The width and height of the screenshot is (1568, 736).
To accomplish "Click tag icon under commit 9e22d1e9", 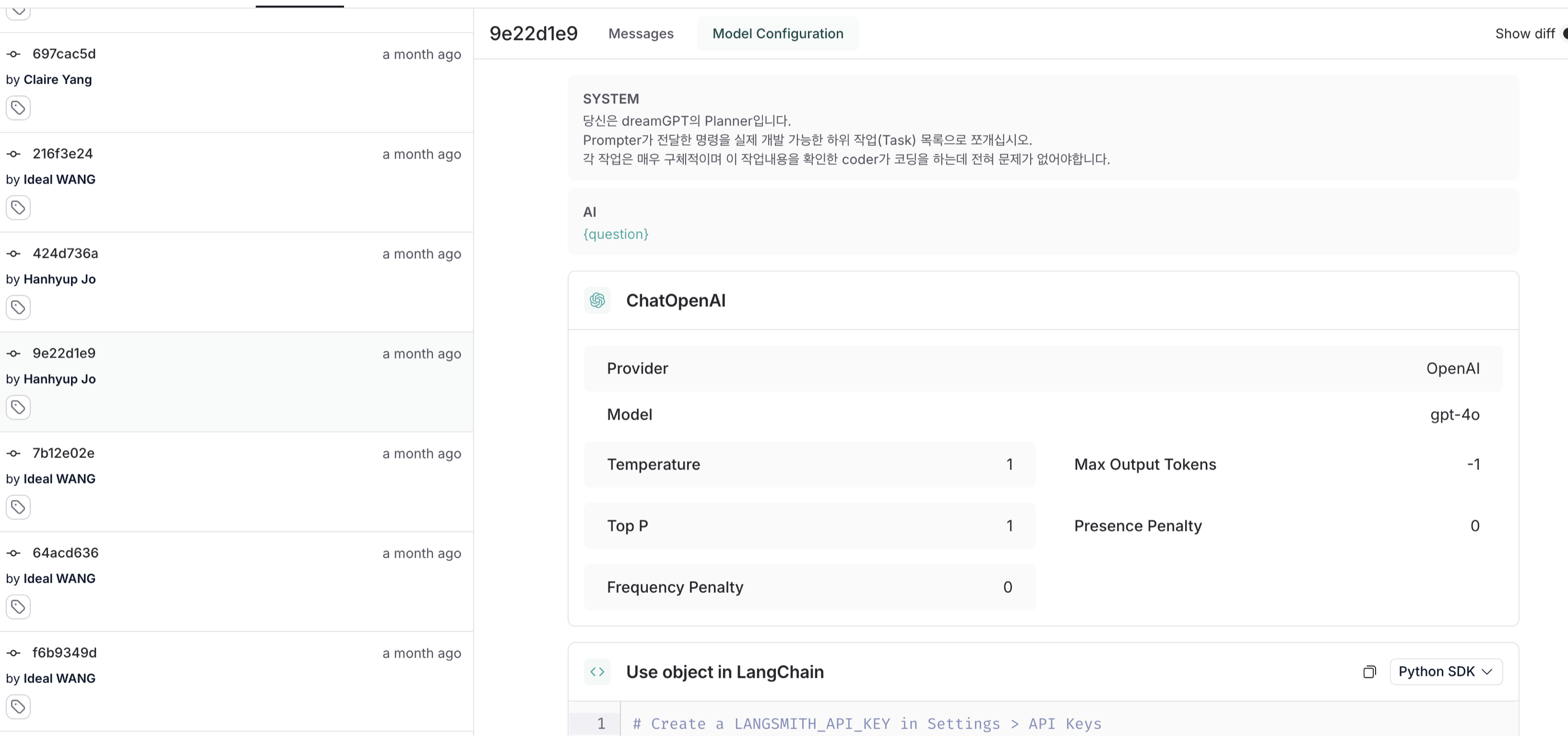I will click(18, 408).
